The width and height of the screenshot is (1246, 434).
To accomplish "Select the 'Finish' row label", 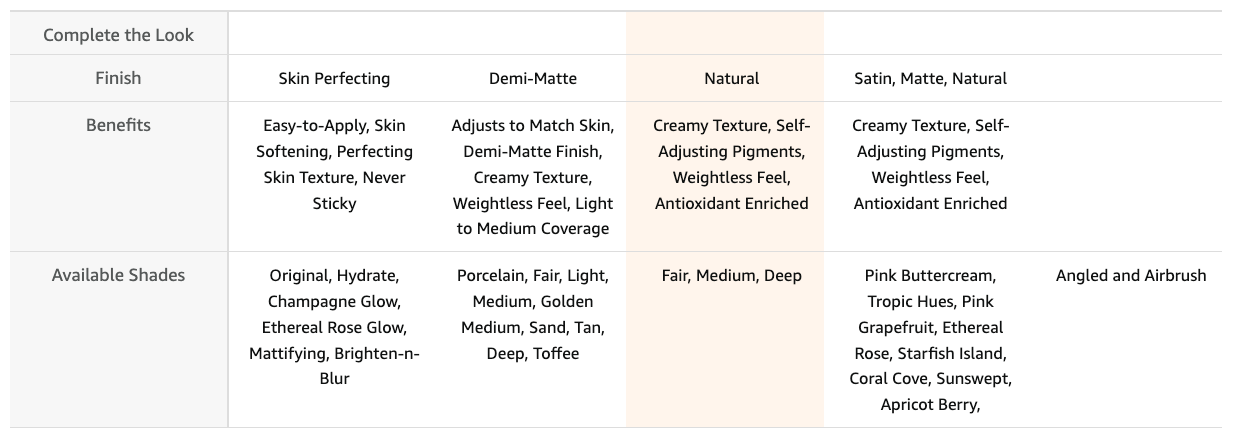I will [x=118, y=78].
